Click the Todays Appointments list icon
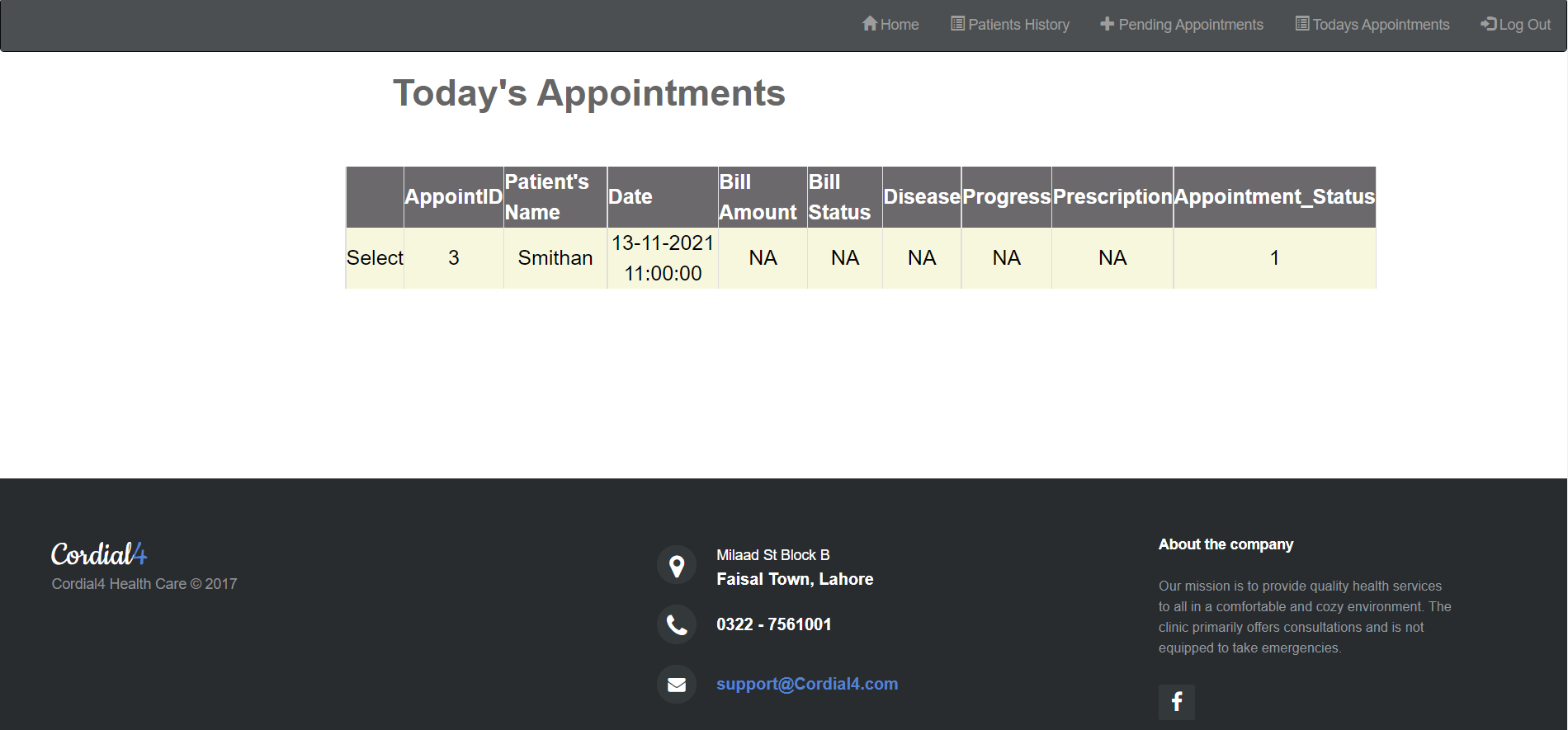Image resolution: width=1568 pixels, height=730 pixels. click(1302, 24)
